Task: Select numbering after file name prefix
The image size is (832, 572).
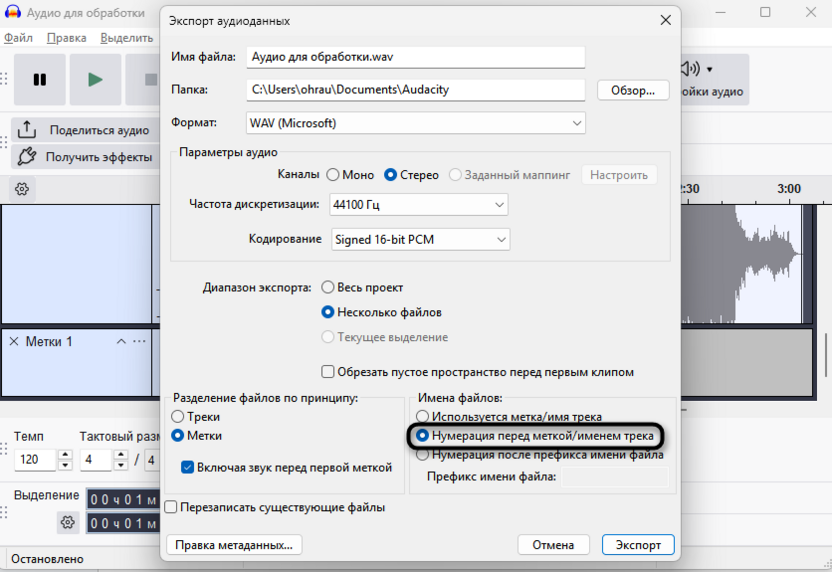Action: click(x=540, y=455)
